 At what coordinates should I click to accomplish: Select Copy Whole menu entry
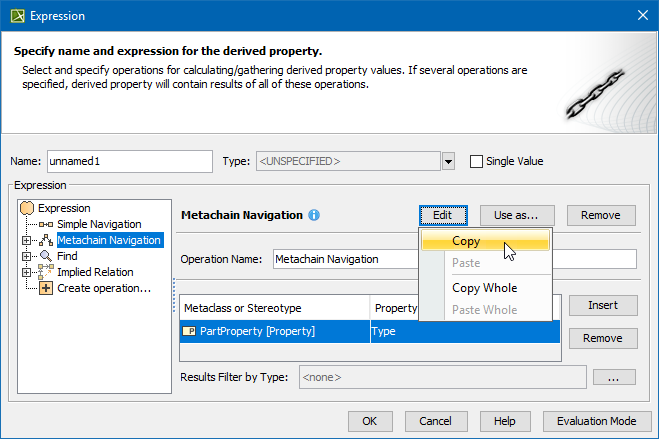[484, 288]
